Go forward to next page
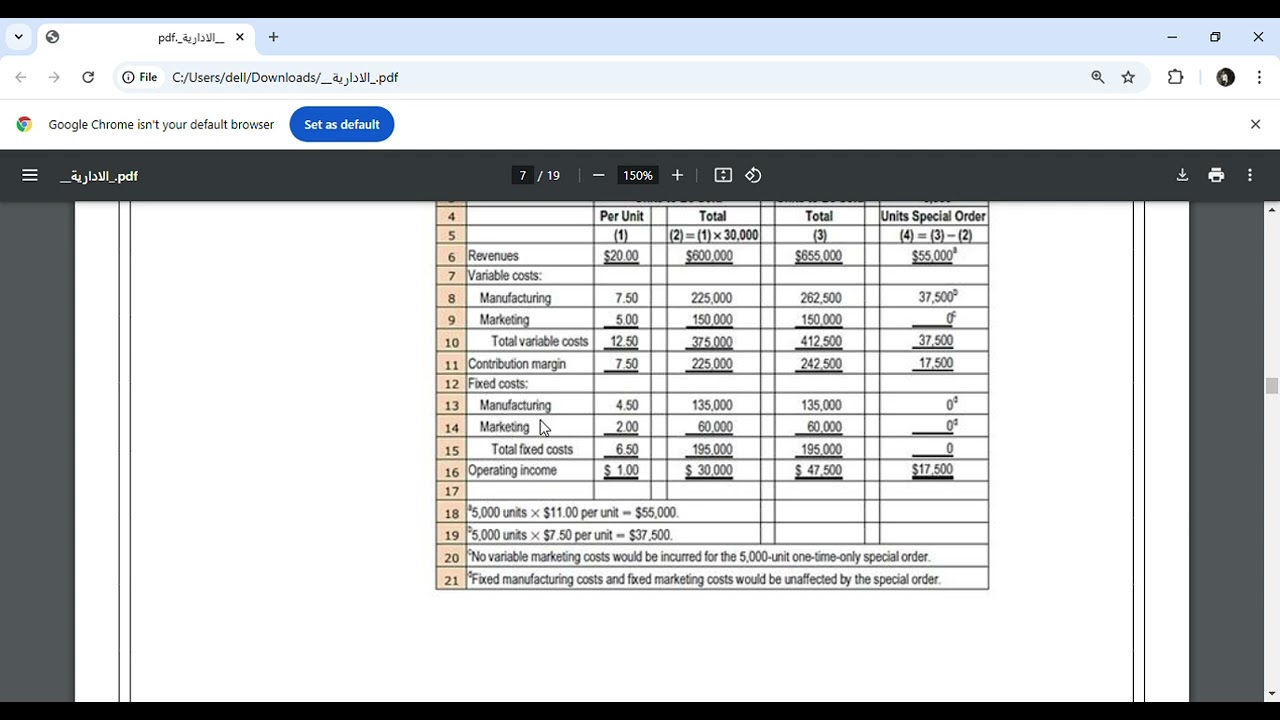Screen dimensions: 1280x720 tap(54, 77)
